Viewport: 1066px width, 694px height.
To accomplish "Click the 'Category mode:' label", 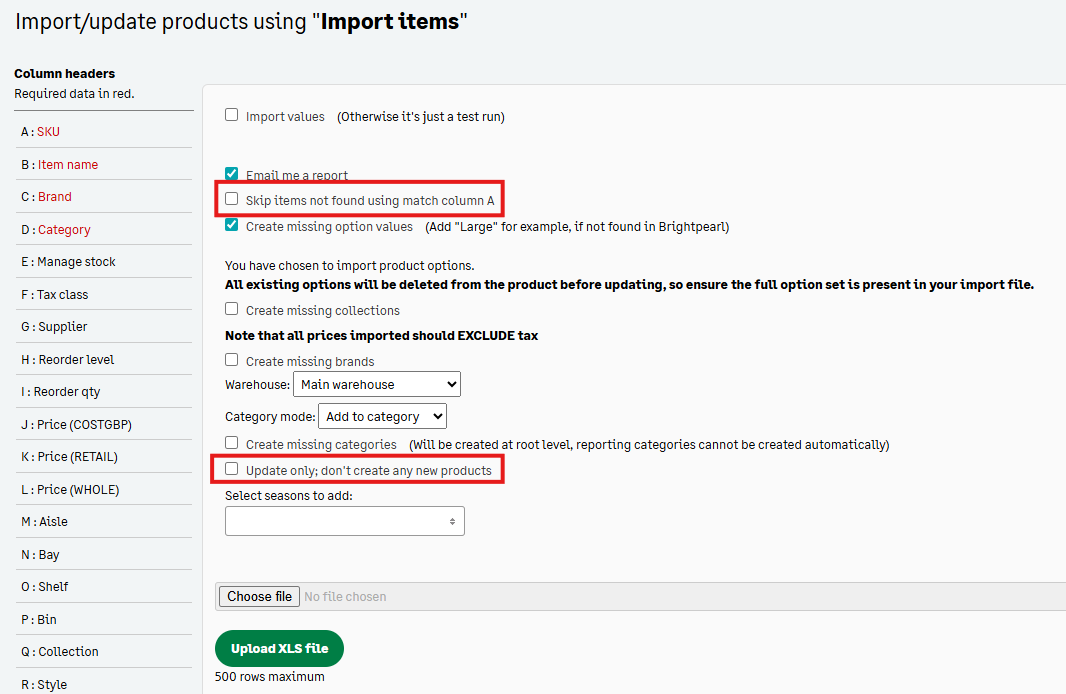I will tap(270, 417).
